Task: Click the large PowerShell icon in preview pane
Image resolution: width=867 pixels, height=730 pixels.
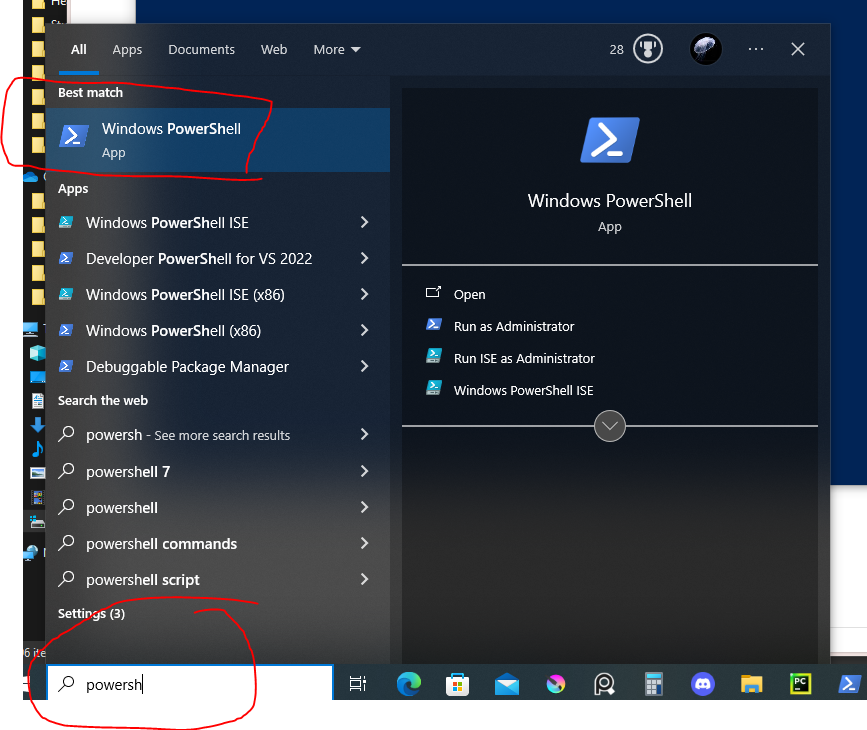Action: 609,140
